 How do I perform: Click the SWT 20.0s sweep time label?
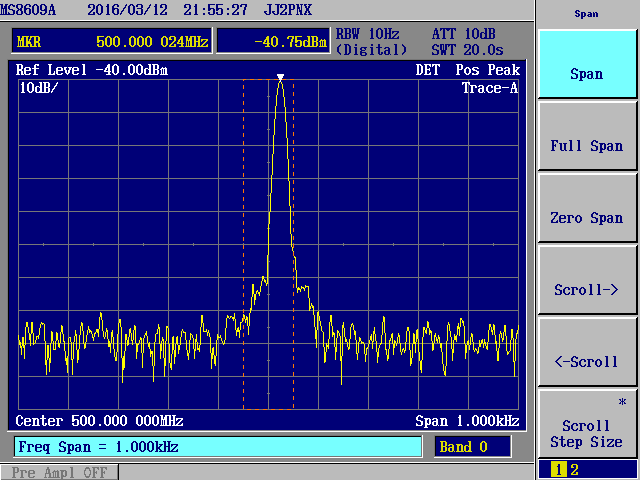(x=467, y=50)
